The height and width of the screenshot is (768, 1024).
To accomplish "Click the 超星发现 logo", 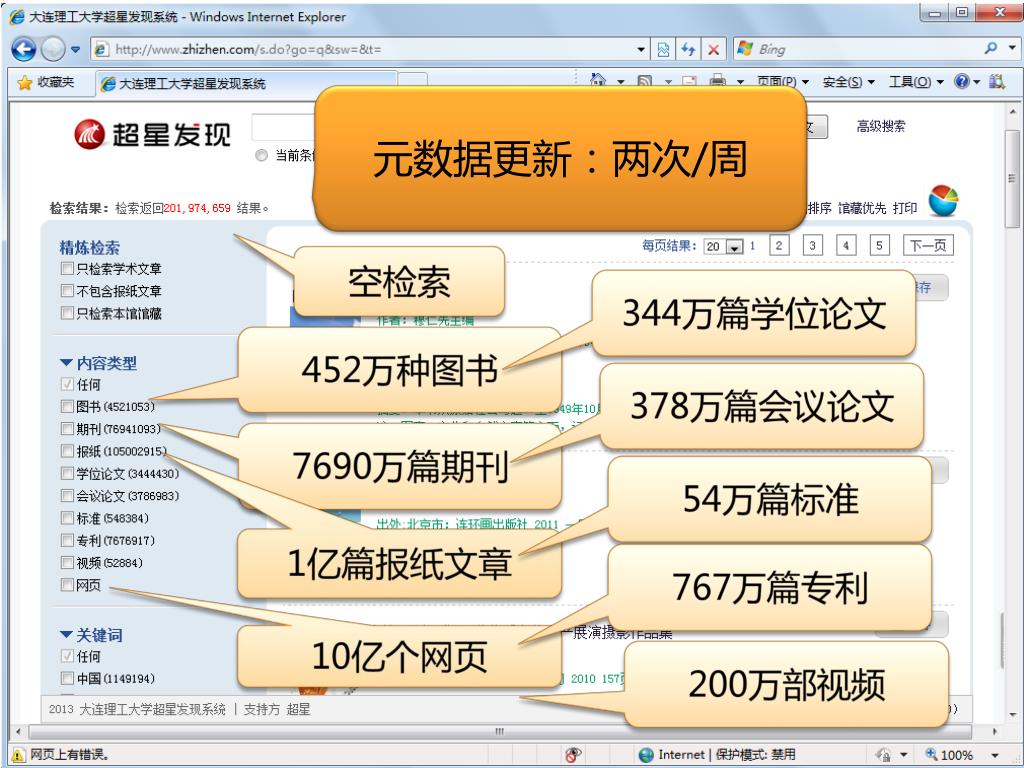I will (x=152, y=134).
